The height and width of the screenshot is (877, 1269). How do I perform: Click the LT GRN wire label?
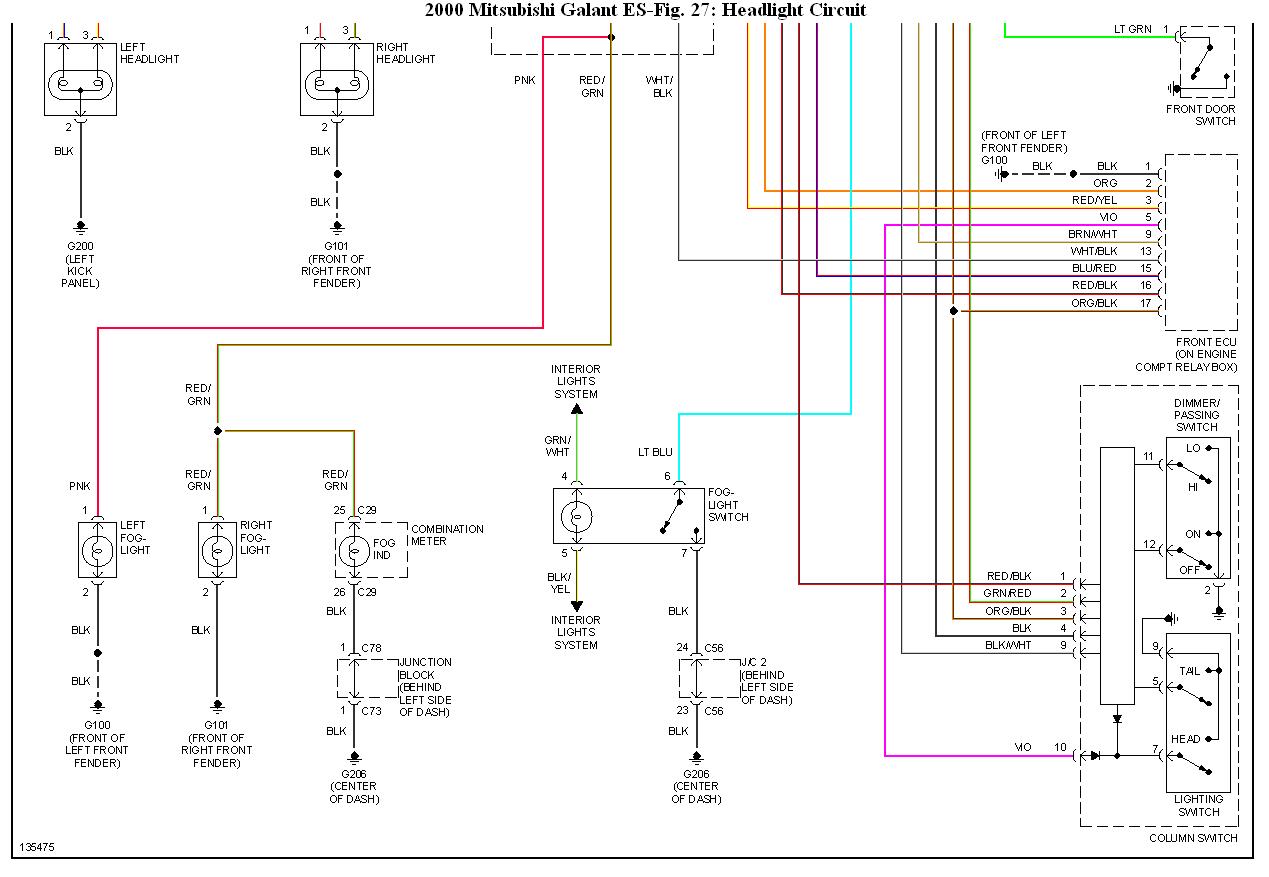coord(1132,29)
